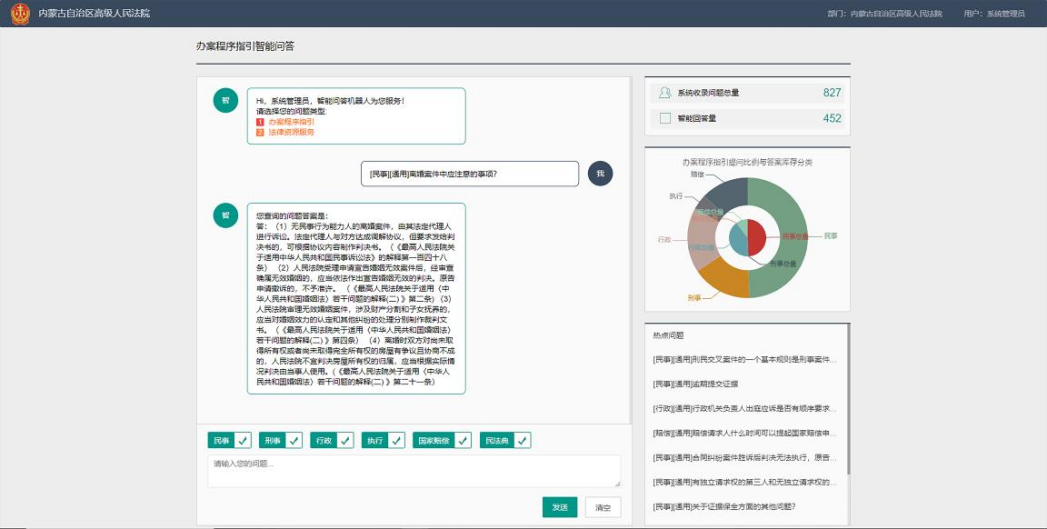Click the orange number 2 badge icon
The image size is (1047, 529).
pos(260,132)
